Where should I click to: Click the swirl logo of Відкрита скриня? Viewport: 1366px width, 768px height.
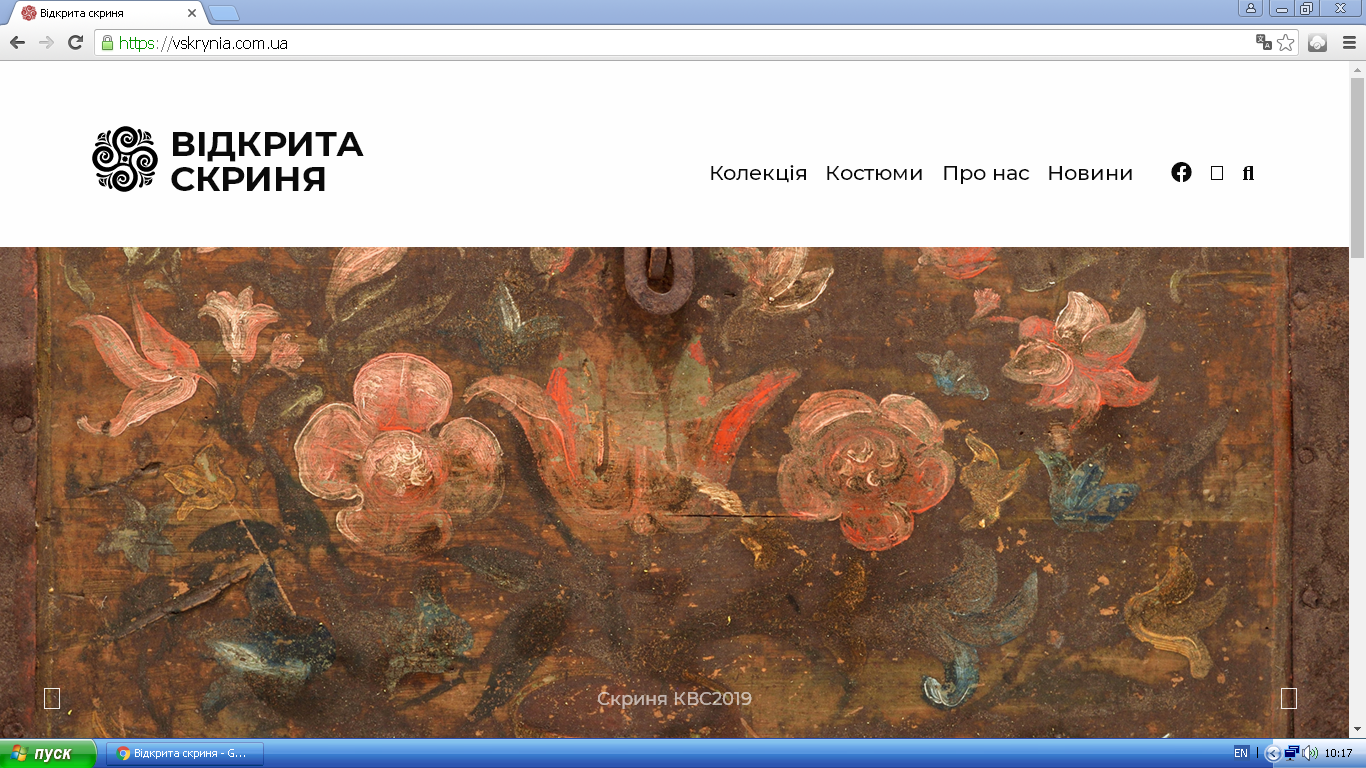(x=125, y=159)
